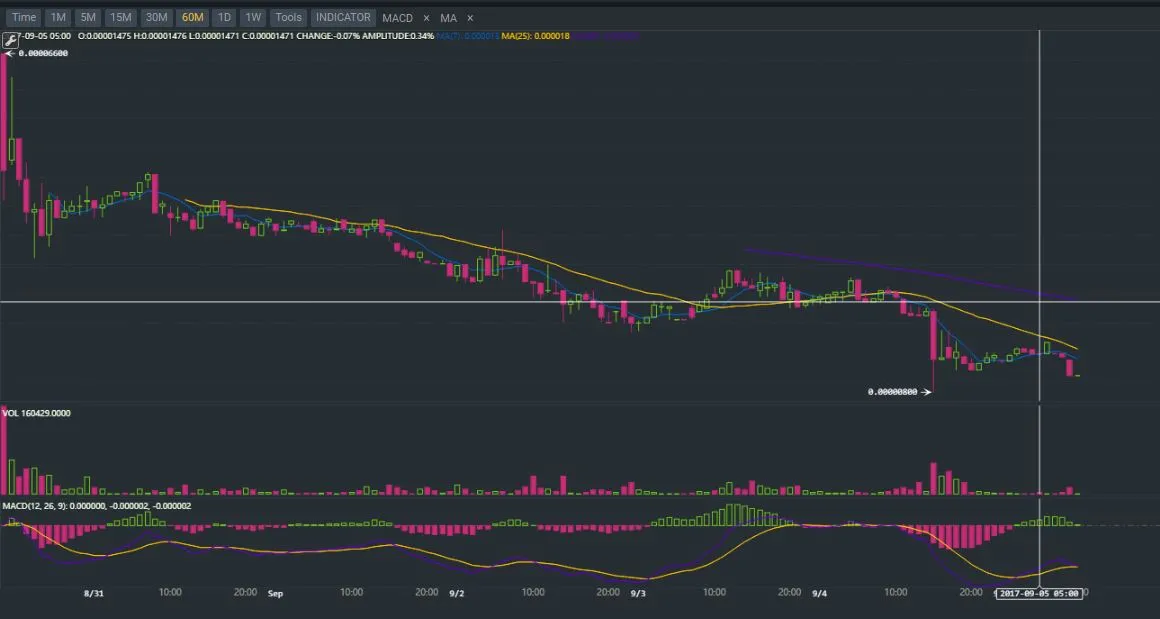Click the 0.00006600 high price marker
1160x619 pixels.
pos(41,53)
